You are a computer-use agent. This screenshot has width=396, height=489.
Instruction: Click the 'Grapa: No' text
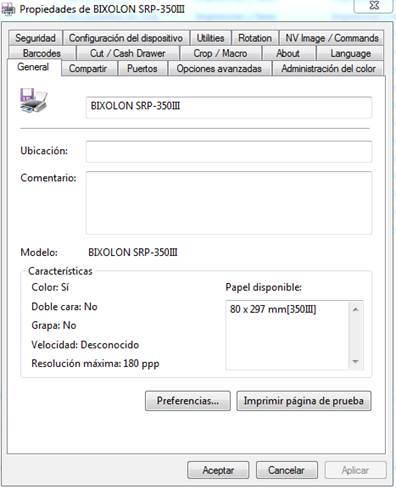click(x=54, y=325)
